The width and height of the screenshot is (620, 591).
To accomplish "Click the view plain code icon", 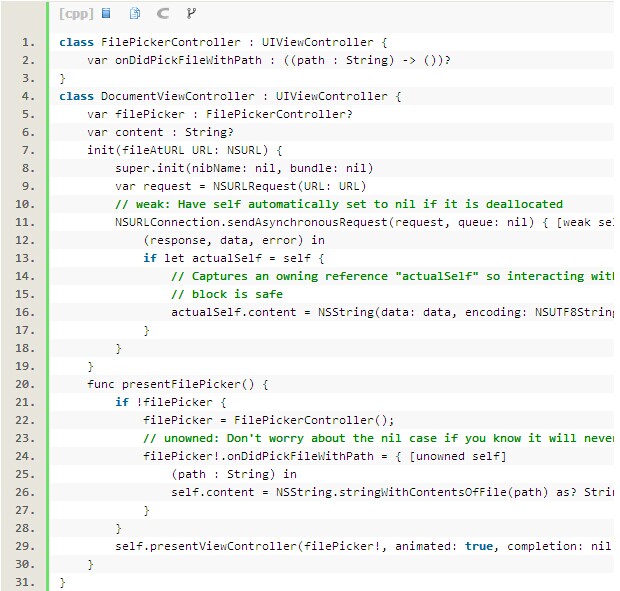I will point(106,13).
